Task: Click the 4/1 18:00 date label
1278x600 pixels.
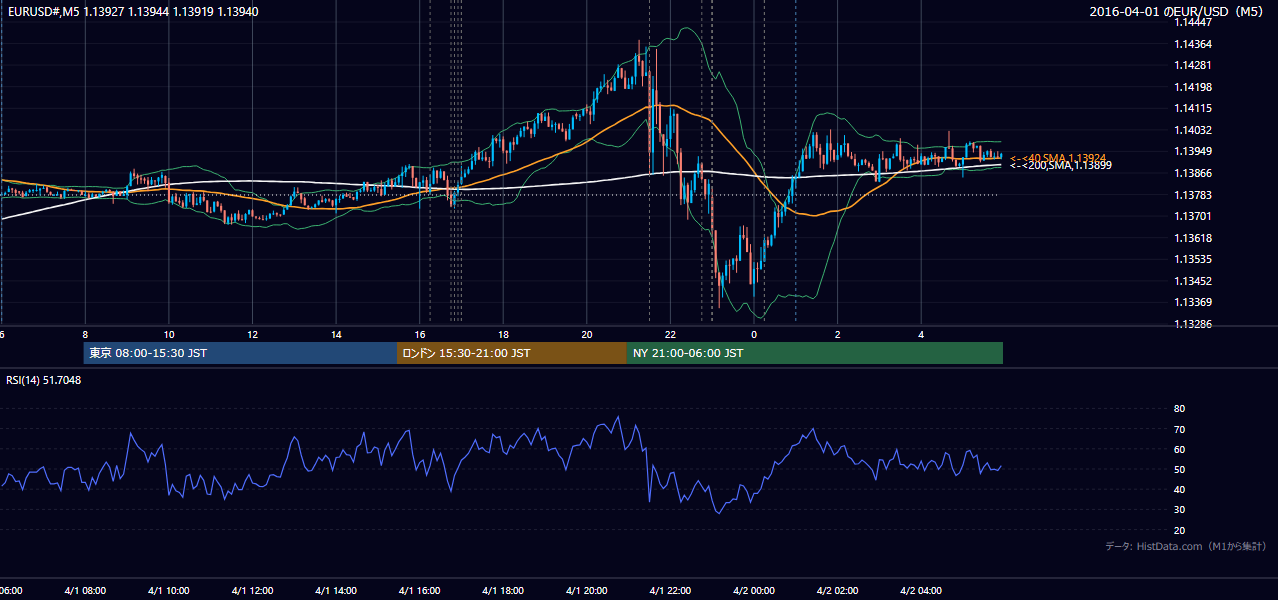Action: [502, 591]
